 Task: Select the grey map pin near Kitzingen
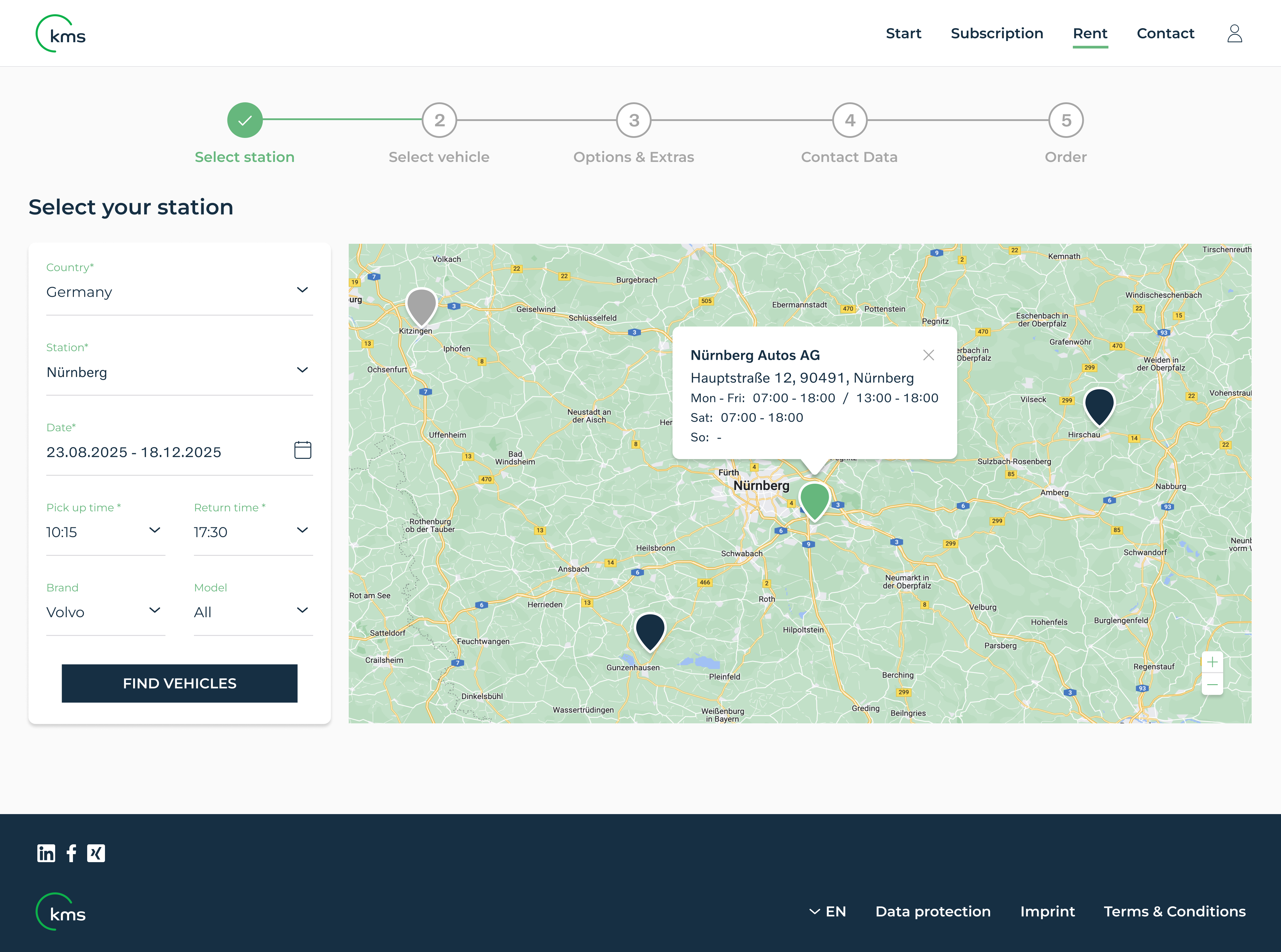click(421, 307)
